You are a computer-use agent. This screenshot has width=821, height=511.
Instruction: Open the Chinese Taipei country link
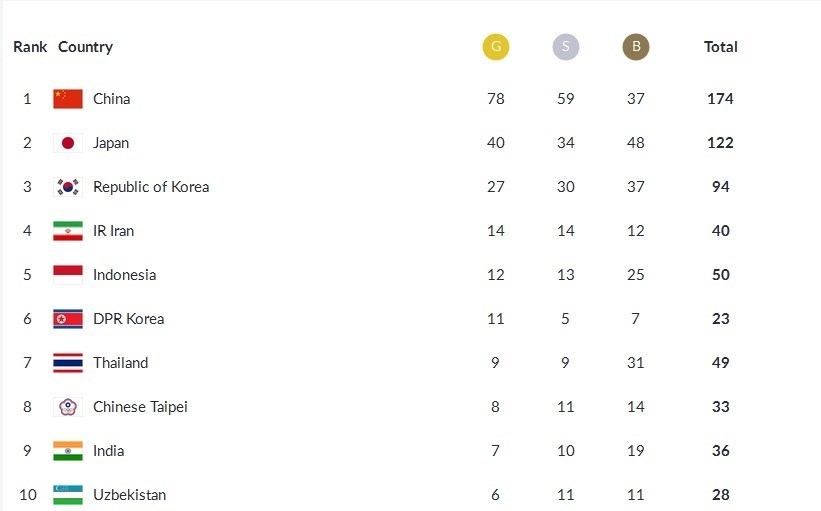click(140, 407)
